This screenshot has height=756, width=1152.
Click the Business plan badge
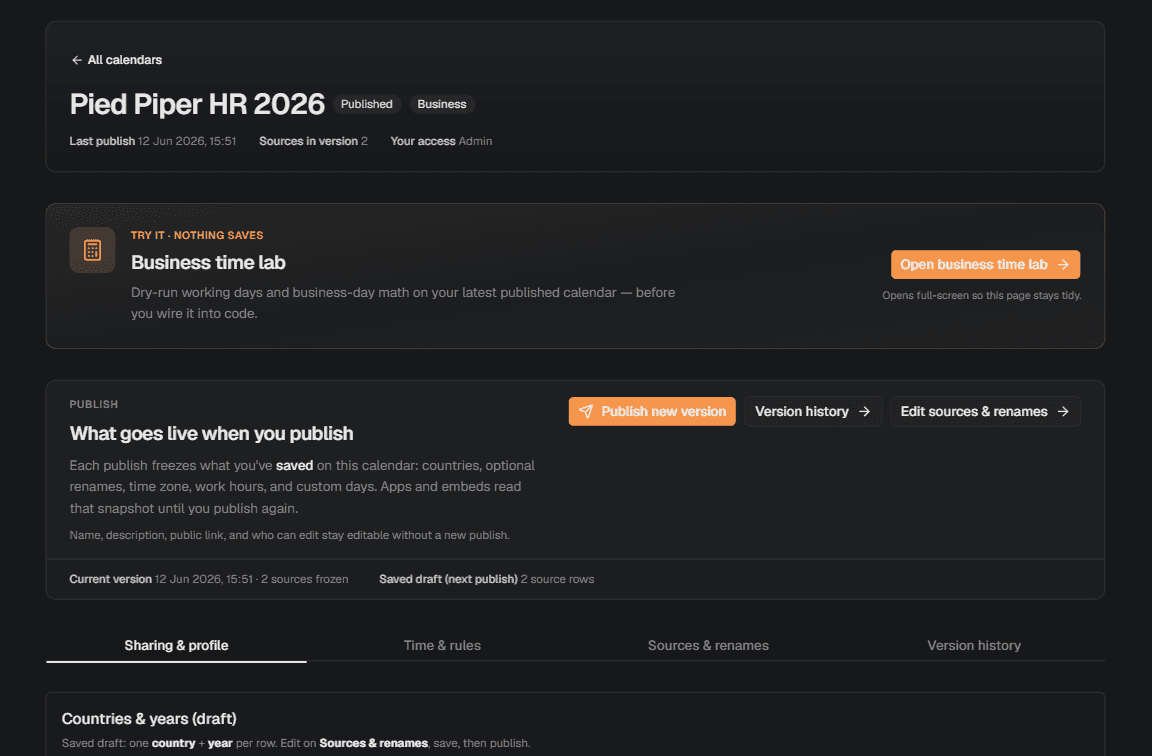[x=442, y=104]
